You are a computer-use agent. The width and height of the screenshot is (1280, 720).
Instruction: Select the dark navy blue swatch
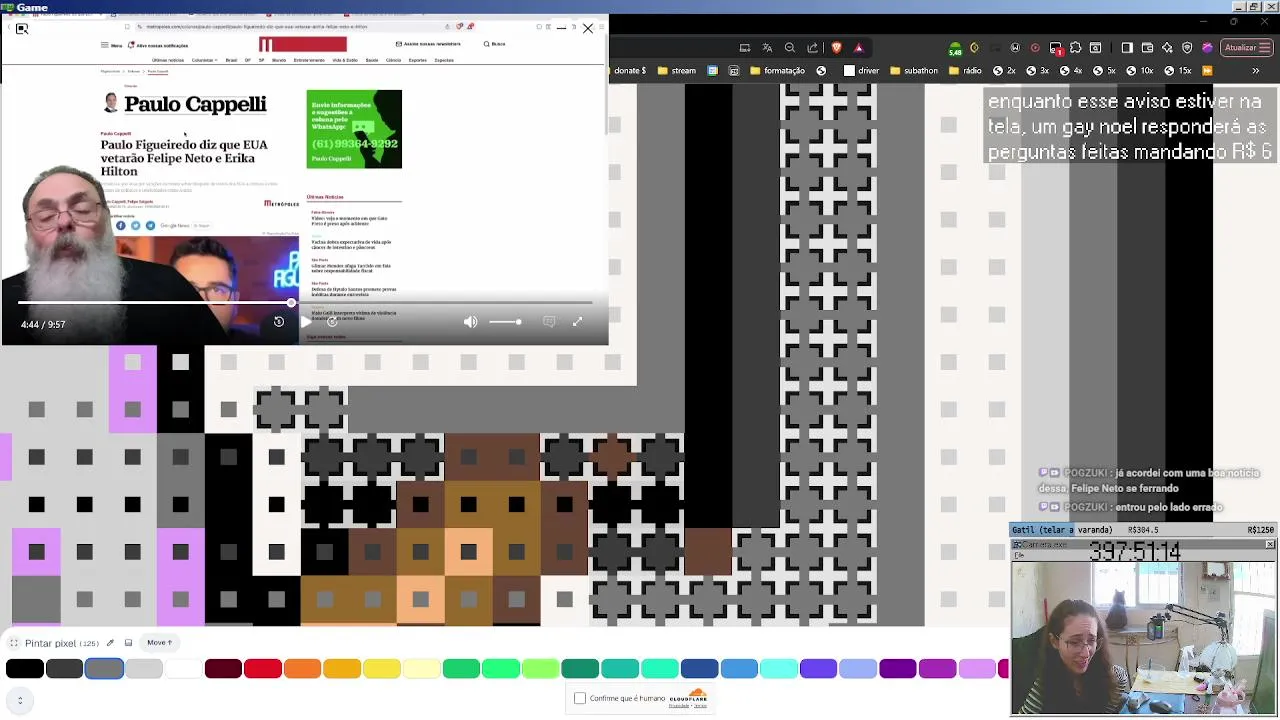coord(699,669)
